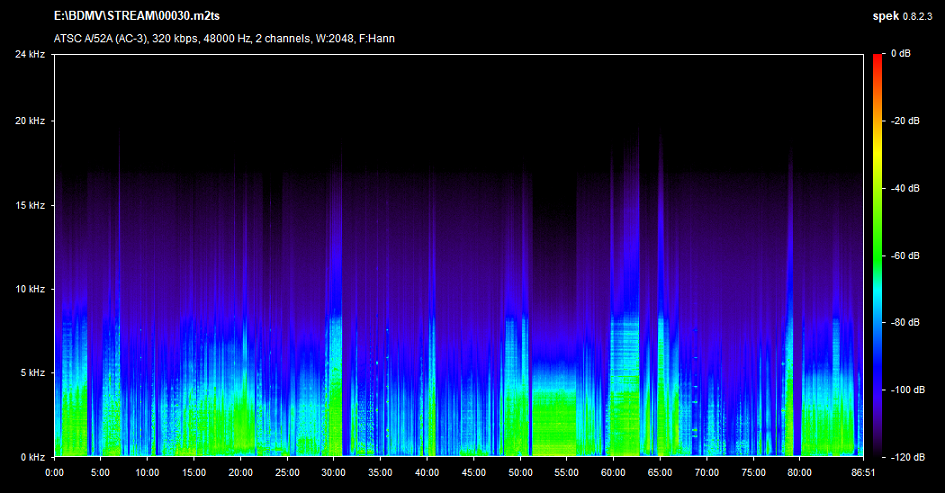The image size is (945, 493).
Task: Click the 5 kHz frequency axis label
Action: [x=31, y=373]
